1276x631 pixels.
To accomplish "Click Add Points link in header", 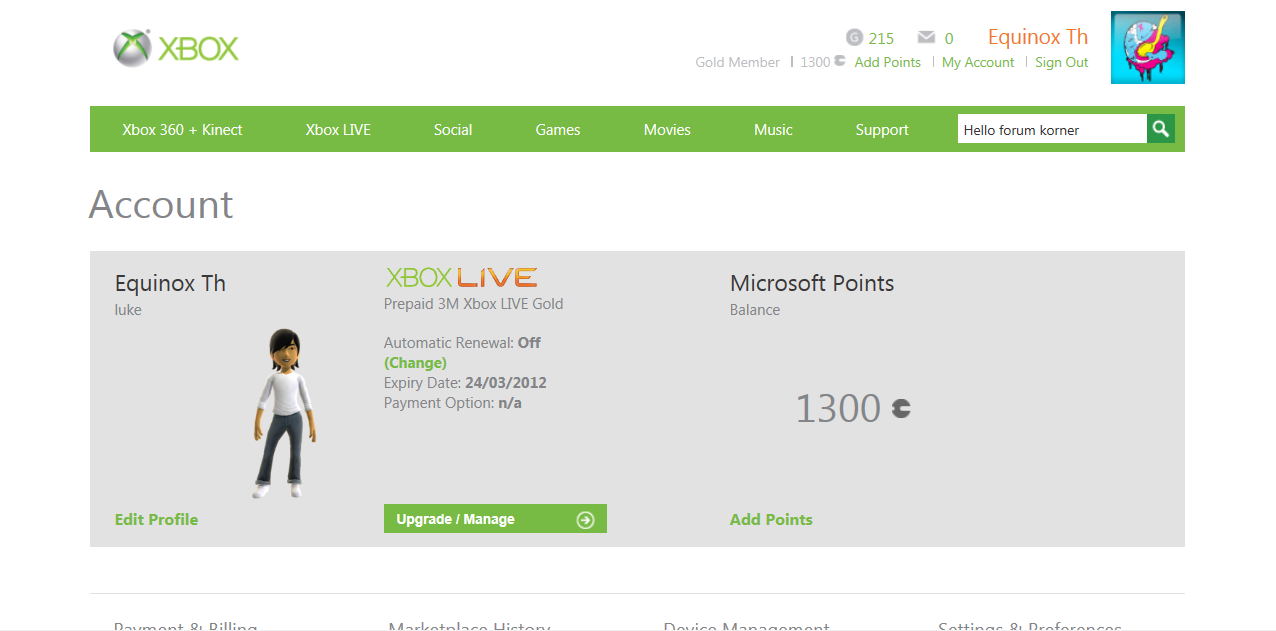I will [888, 62].
